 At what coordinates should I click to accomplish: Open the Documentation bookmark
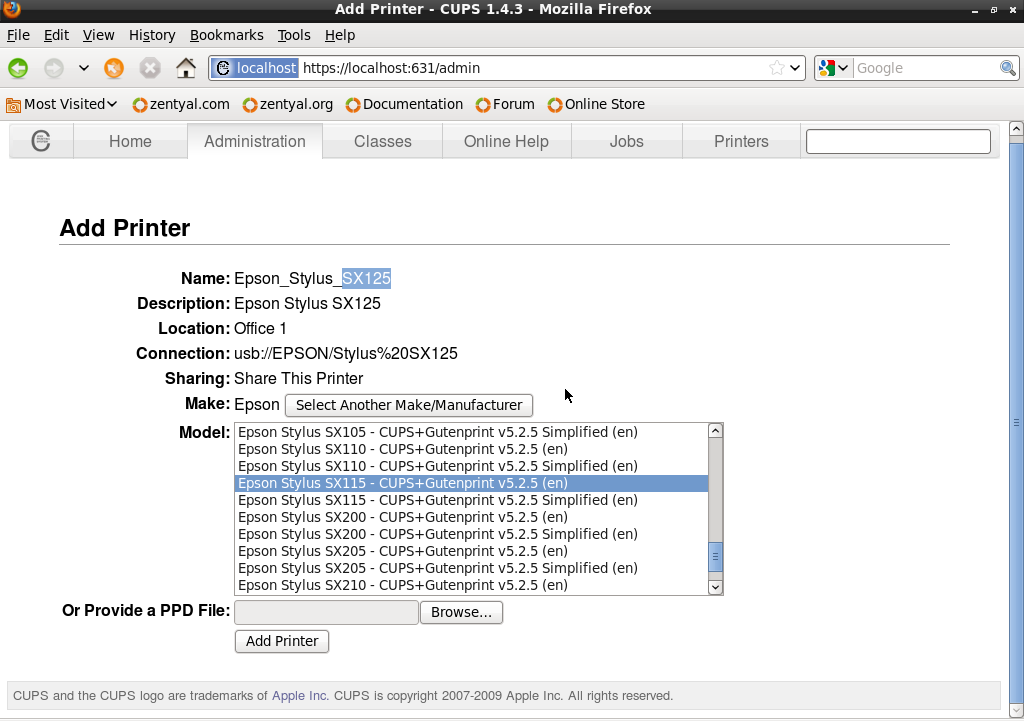point(404,104)
